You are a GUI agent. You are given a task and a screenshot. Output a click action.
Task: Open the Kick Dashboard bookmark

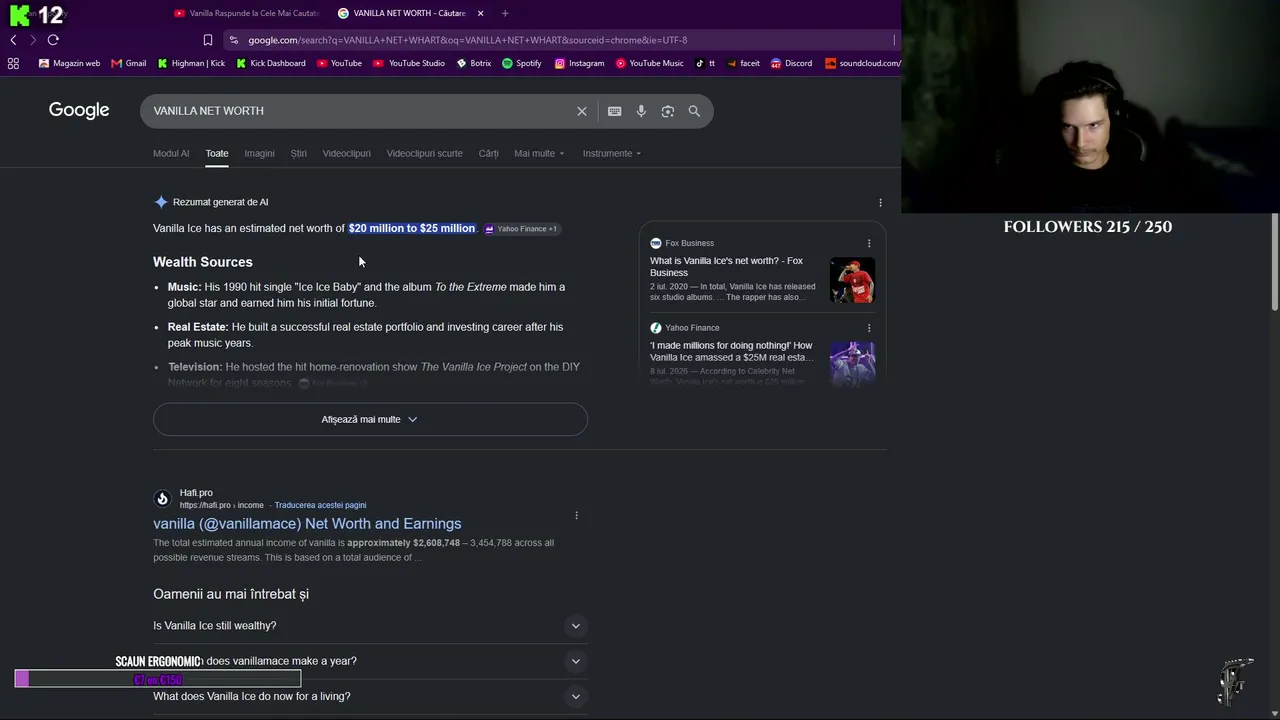click(x=271, y=63)
